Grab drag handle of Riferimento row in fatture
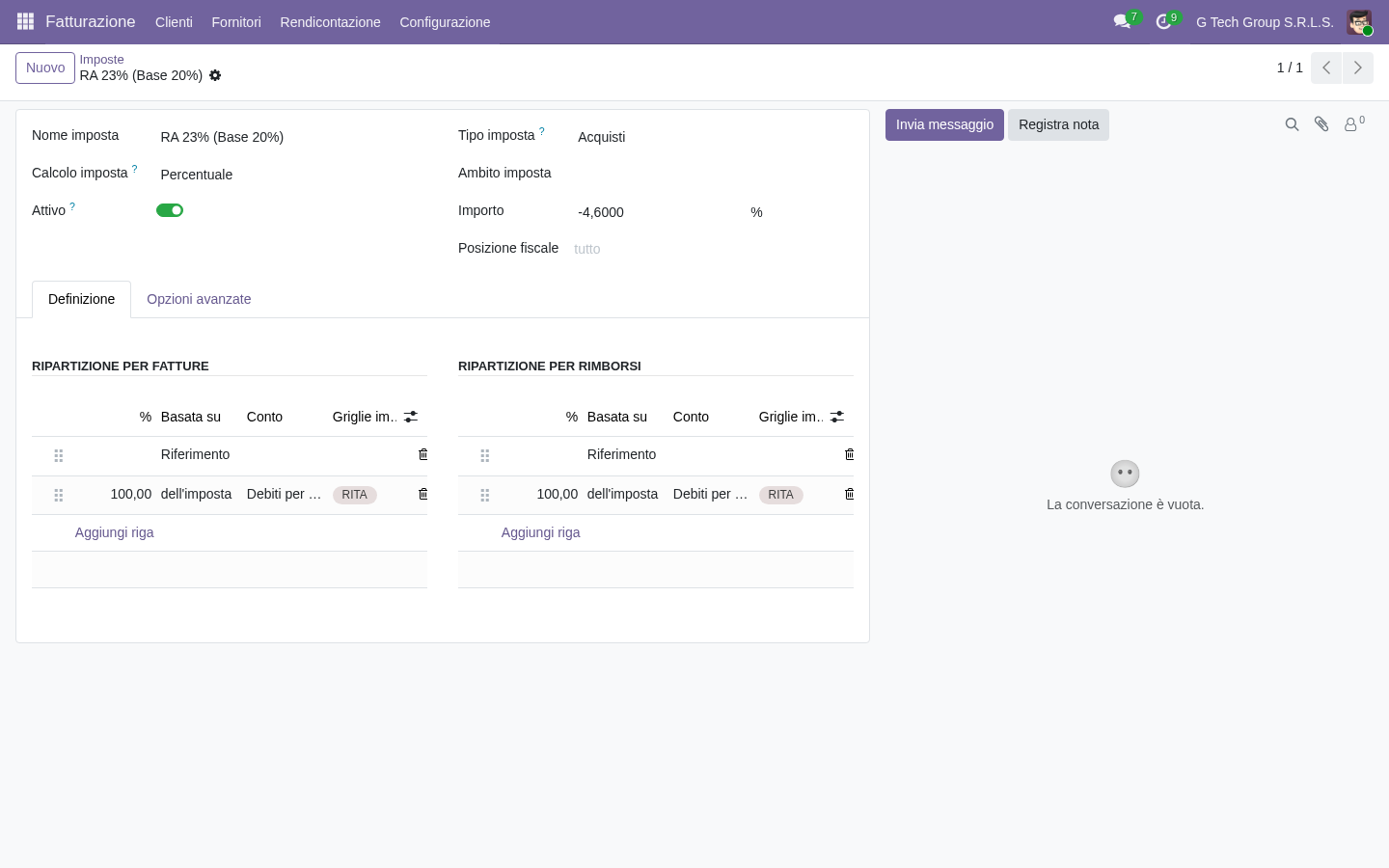The image size is (1389, 868). coord(59,455)
